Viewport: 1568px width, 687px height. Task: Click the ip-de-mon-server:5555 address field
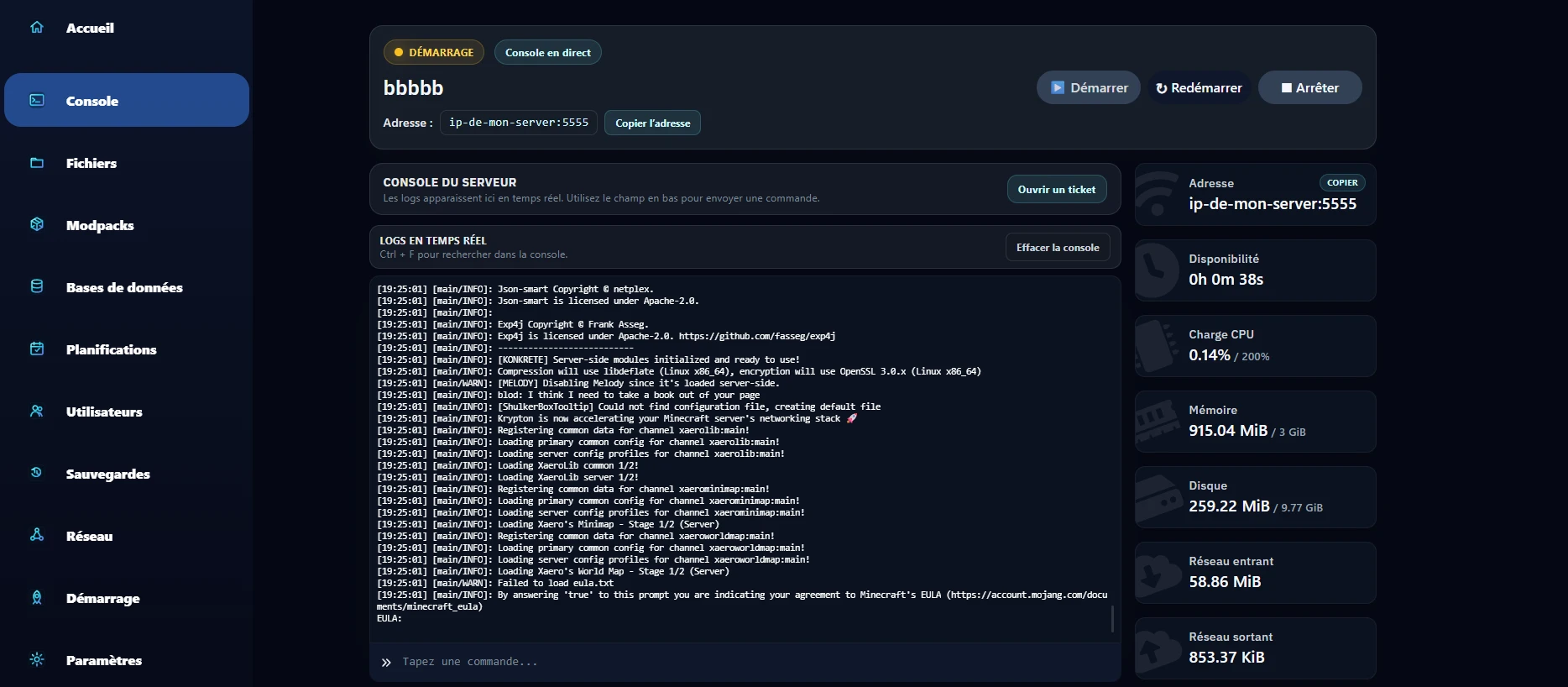519,123
